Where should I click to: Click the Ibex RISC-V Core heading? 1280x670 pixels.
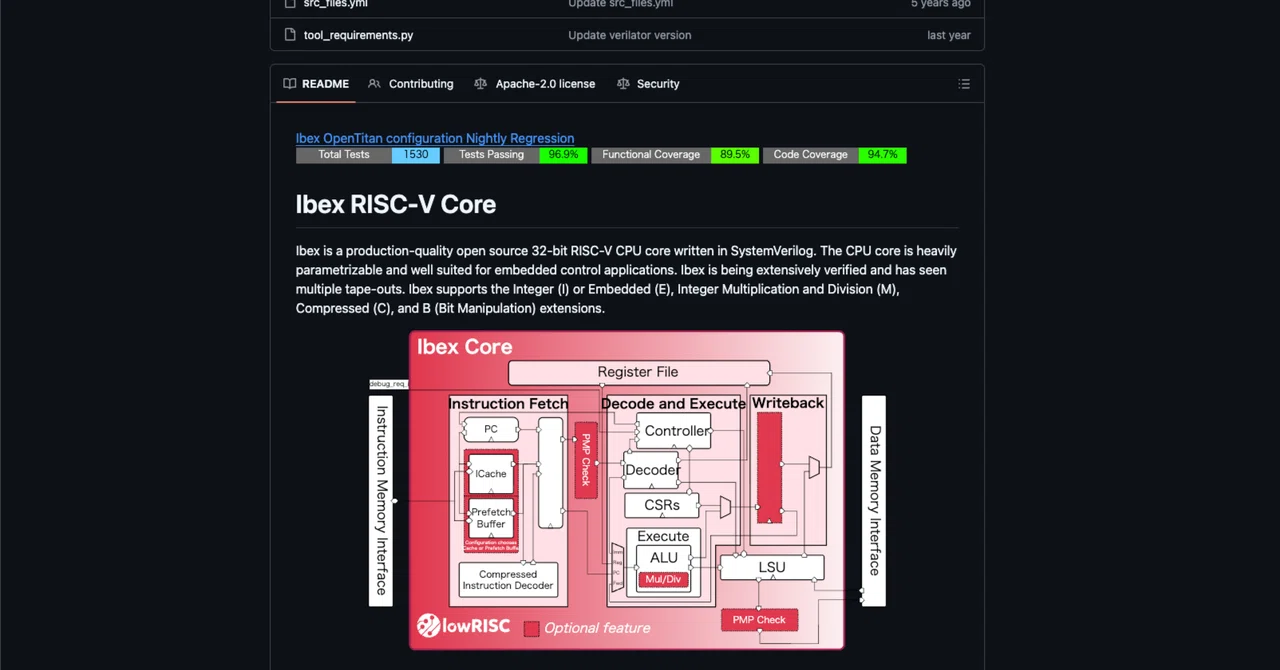coord(396,204)
